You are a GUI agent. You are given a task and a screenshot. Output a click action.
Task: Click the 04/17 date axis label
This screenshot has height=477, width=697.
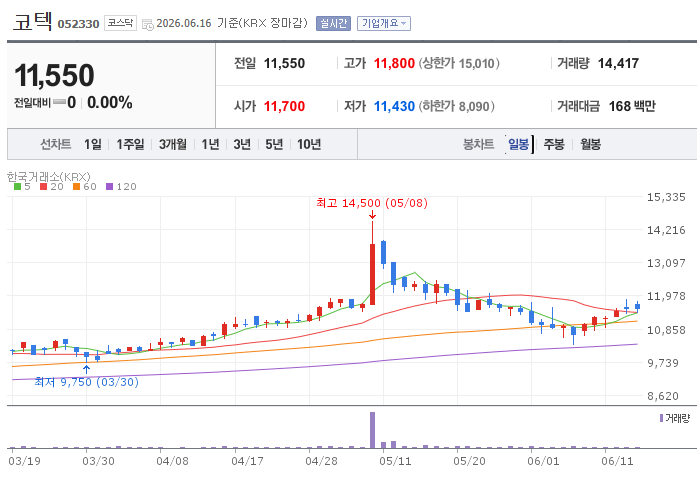tap(247, 461)
